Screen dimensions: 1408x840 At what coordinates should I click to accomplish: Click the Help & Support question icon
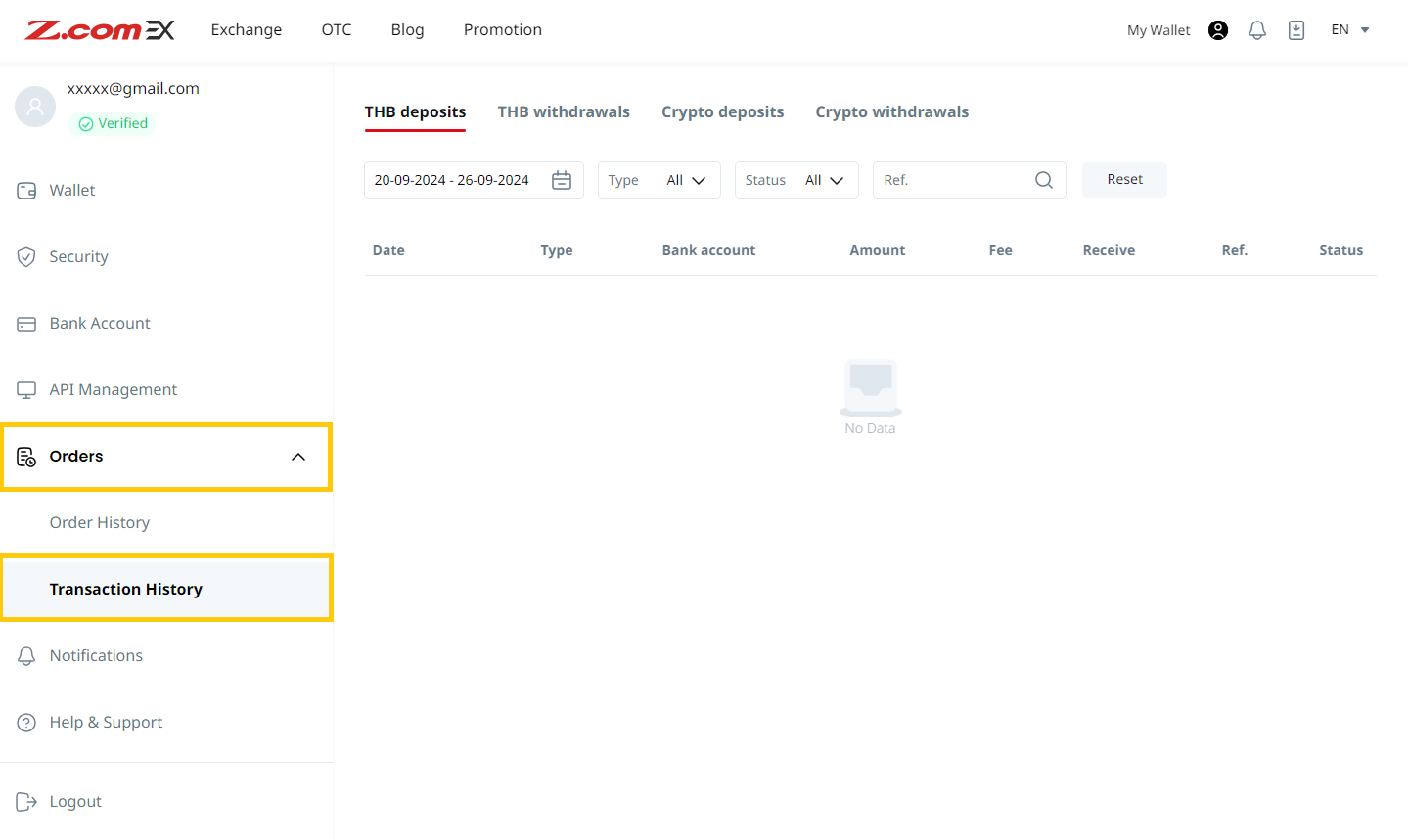tap(26, 723)
